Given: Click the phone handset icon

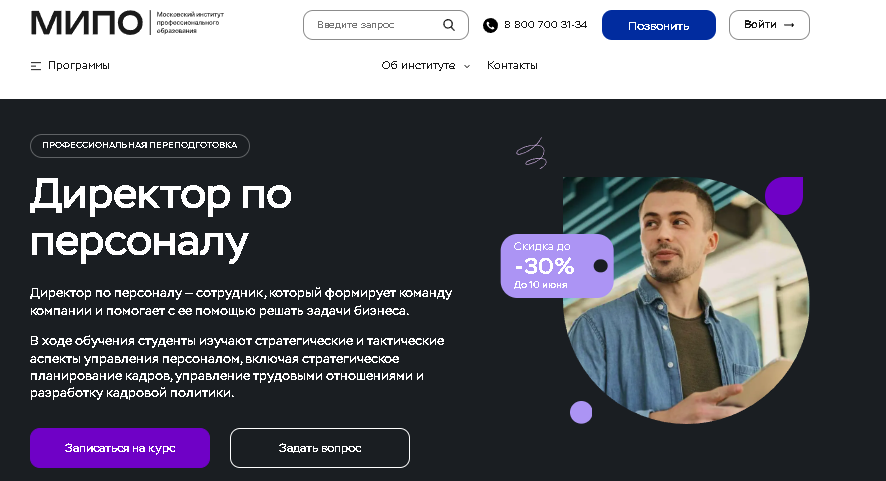Looking at the screenshot, I should [490, 25].
